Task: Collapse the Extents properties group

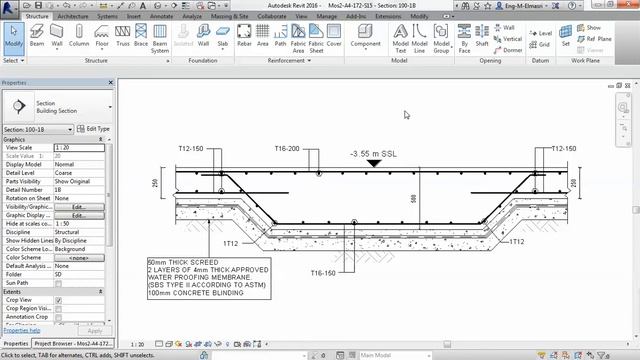Action: pyautogui.click(x=100, y=292)
